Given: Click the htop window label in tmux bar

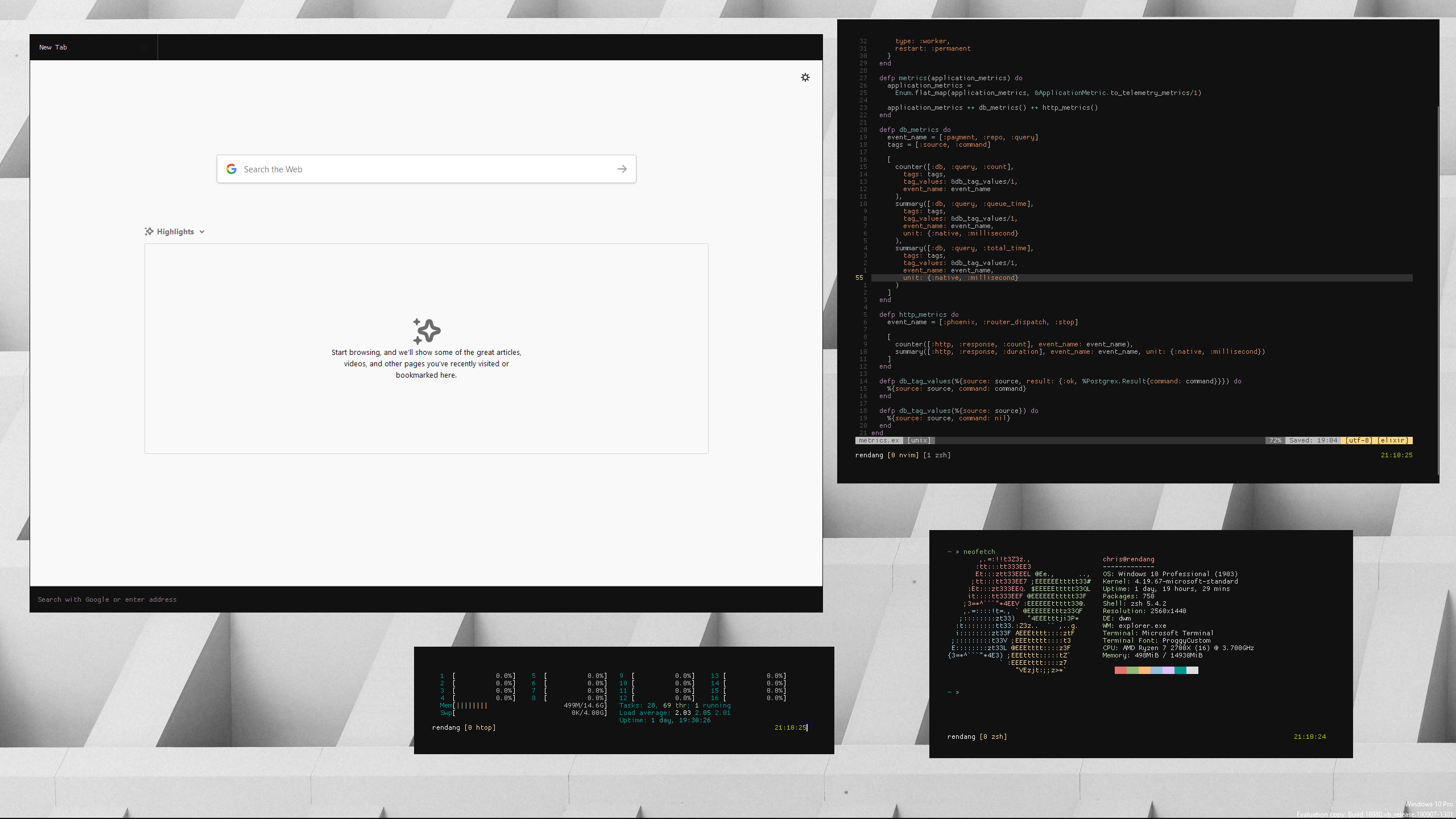Looking at the screenshot, I should (480, 727).
